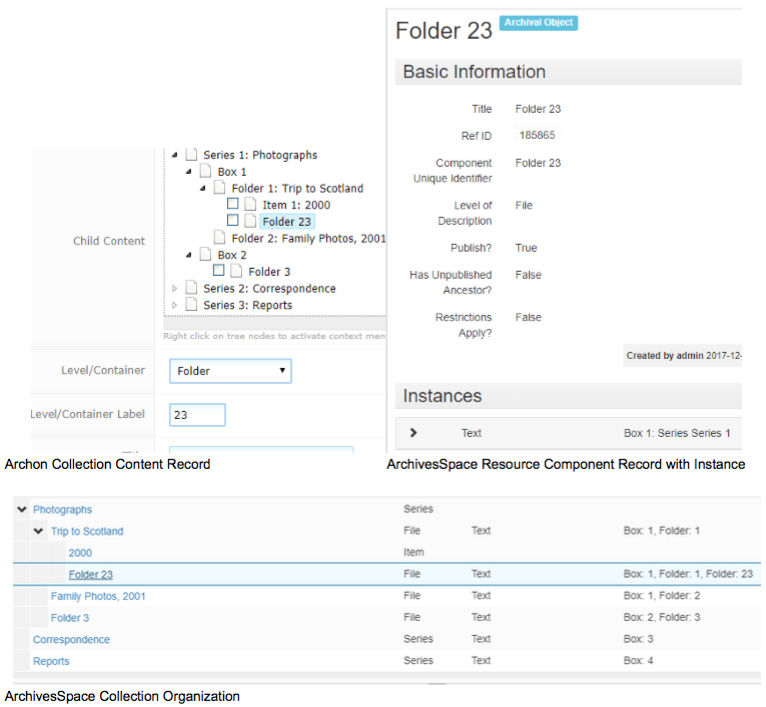The height and width of the screenshot is (707, 766).
Task: Click the page icon of Folder 1: Trip to Scotland
Action: [x=220, y=188]
